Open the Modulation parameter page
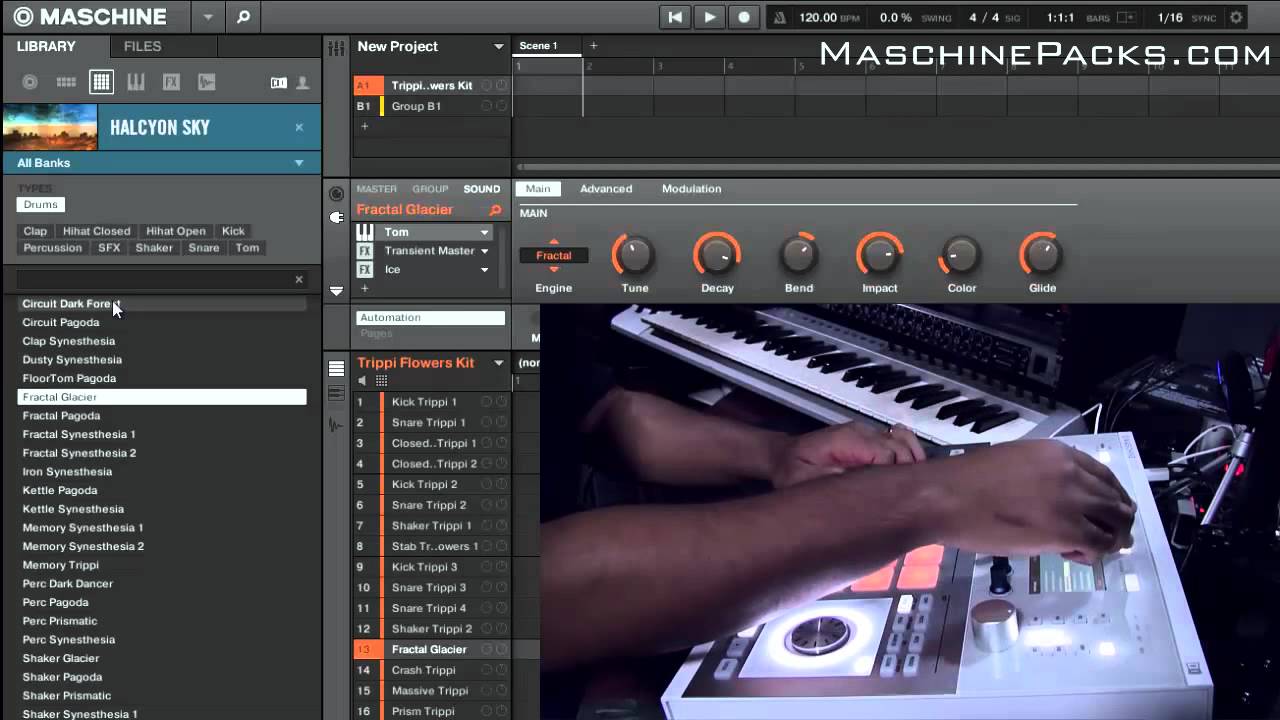This screenshot has width=1280, height=720. 691,189
